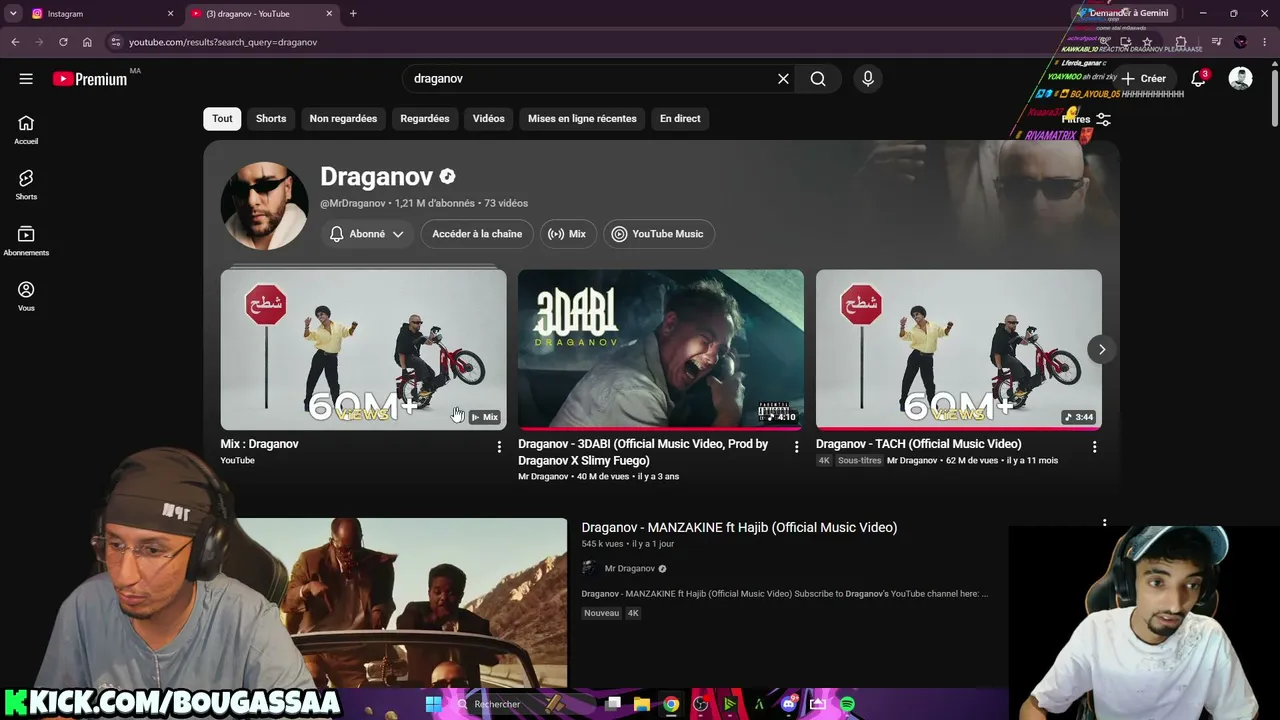Open Accueil in the sidebar
Viewport: 1280px width, 720px height.
26,129
